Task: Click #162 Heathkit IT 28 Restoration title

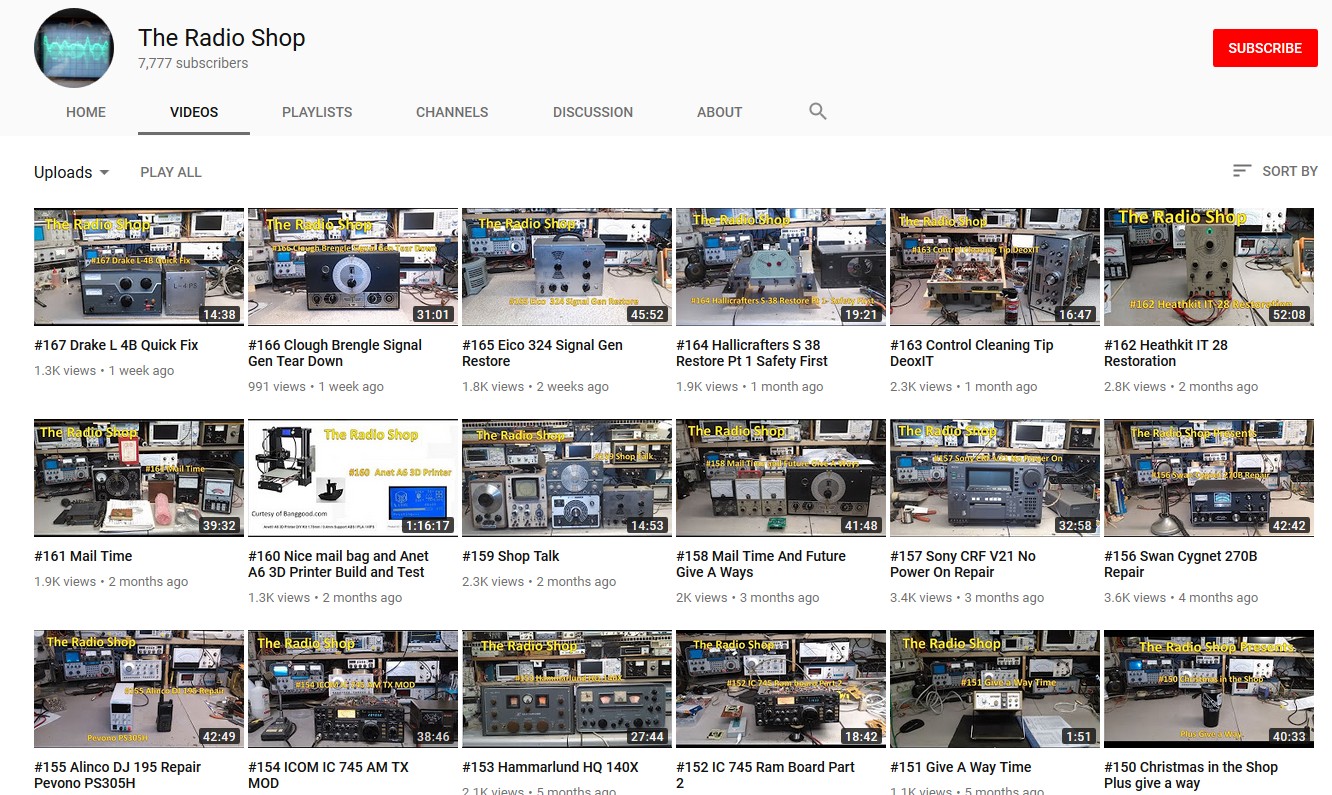Action: pyautogui.click(x=1165, y=353)
